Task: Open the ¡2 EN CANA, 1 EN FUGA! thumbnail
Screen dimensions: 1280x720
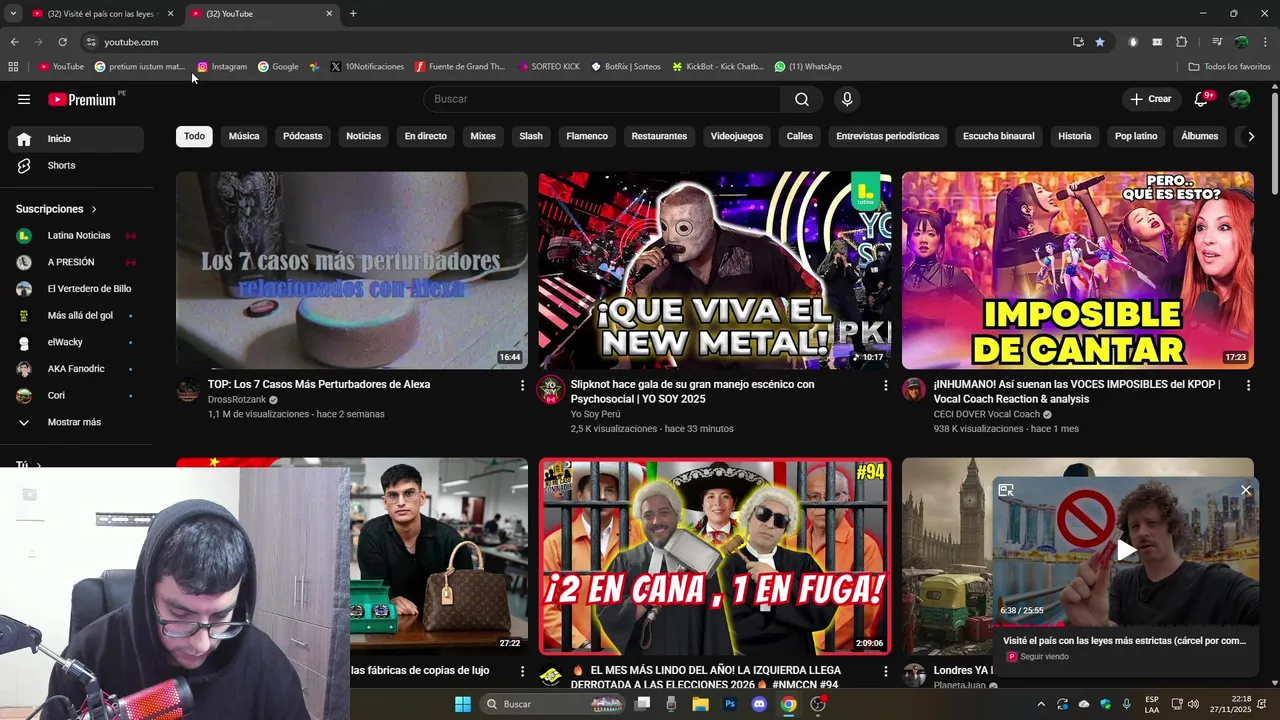Action: point(715,556)
